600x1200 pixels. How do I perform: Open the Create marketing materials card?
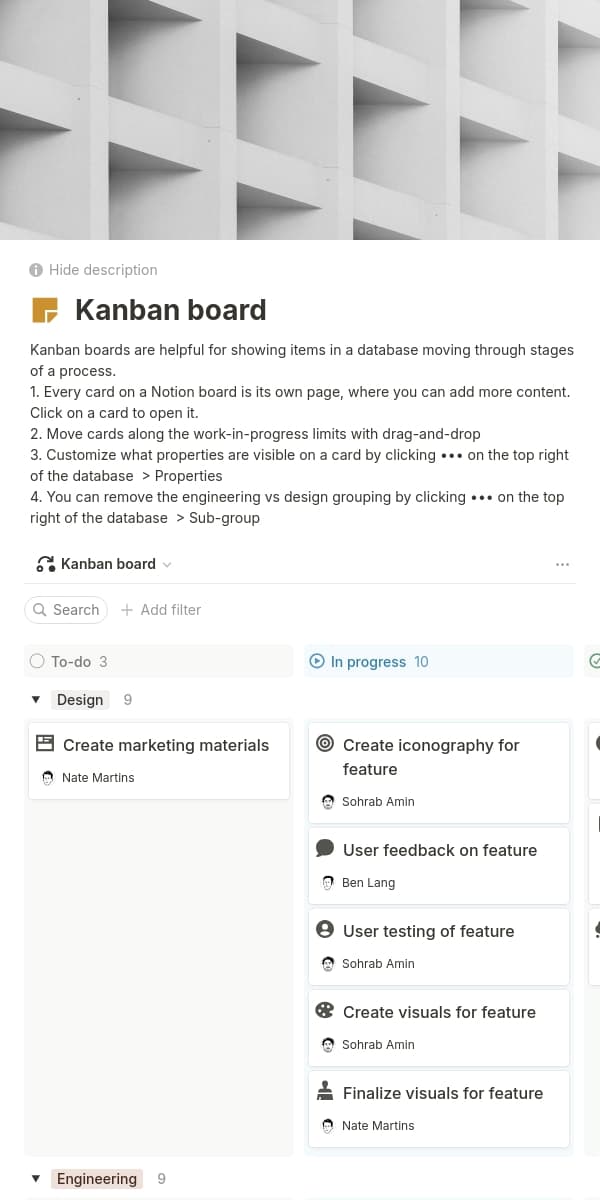(166, 745)
